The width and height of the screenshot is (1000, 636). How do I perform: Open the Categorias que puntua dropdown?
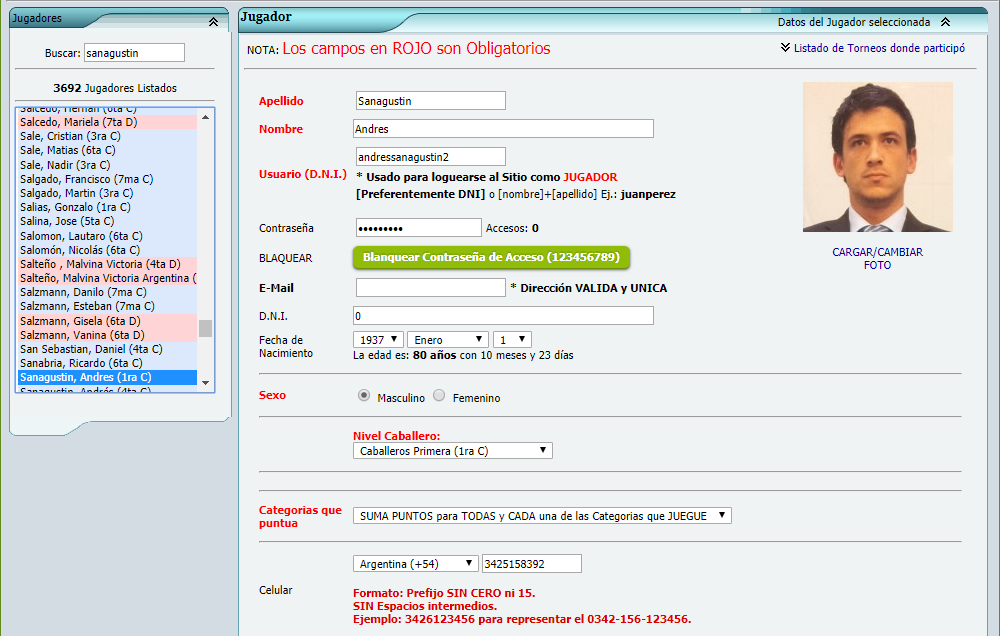(x=542, y=516)
